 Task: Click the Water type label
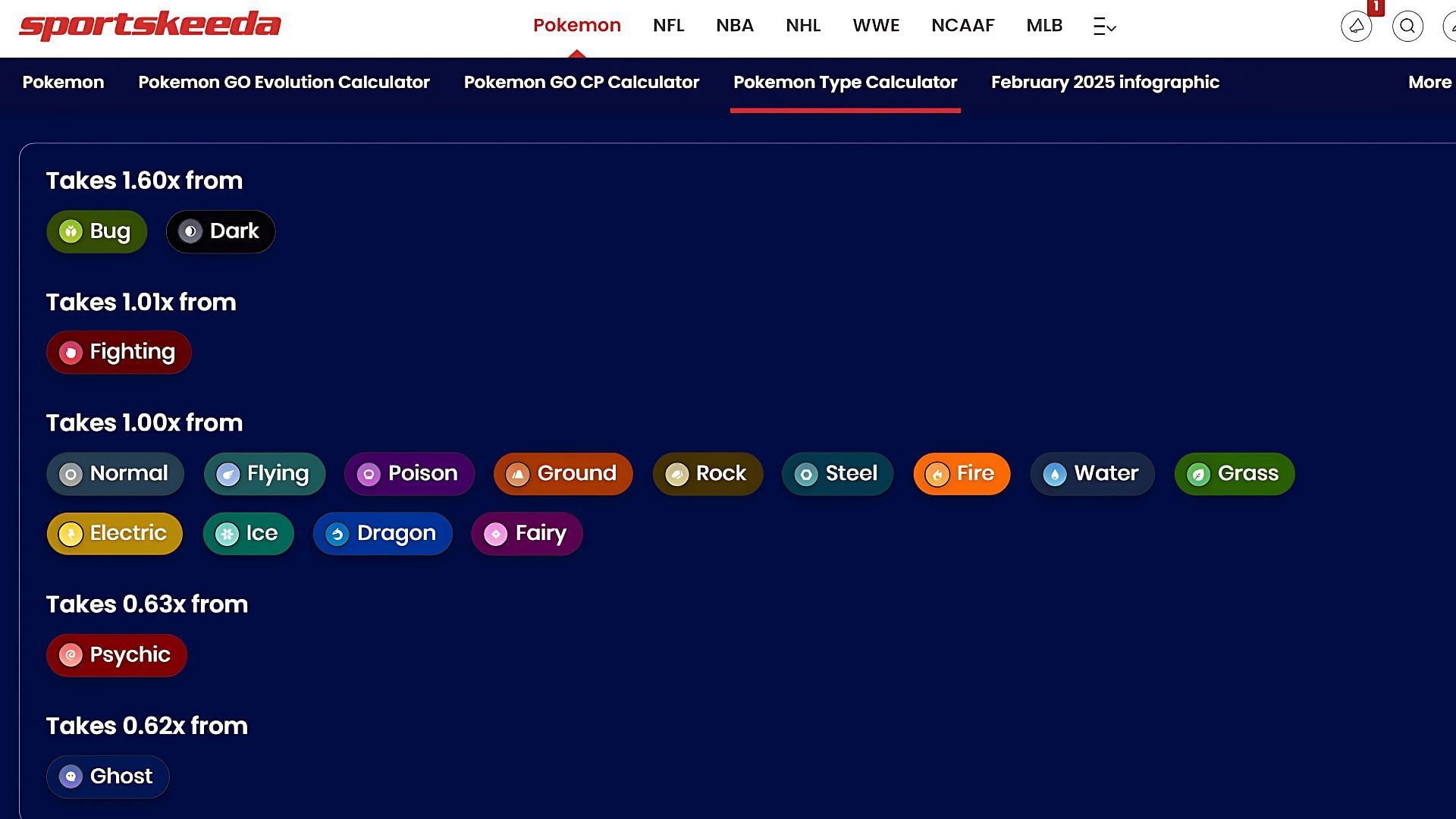point(1106,474)
